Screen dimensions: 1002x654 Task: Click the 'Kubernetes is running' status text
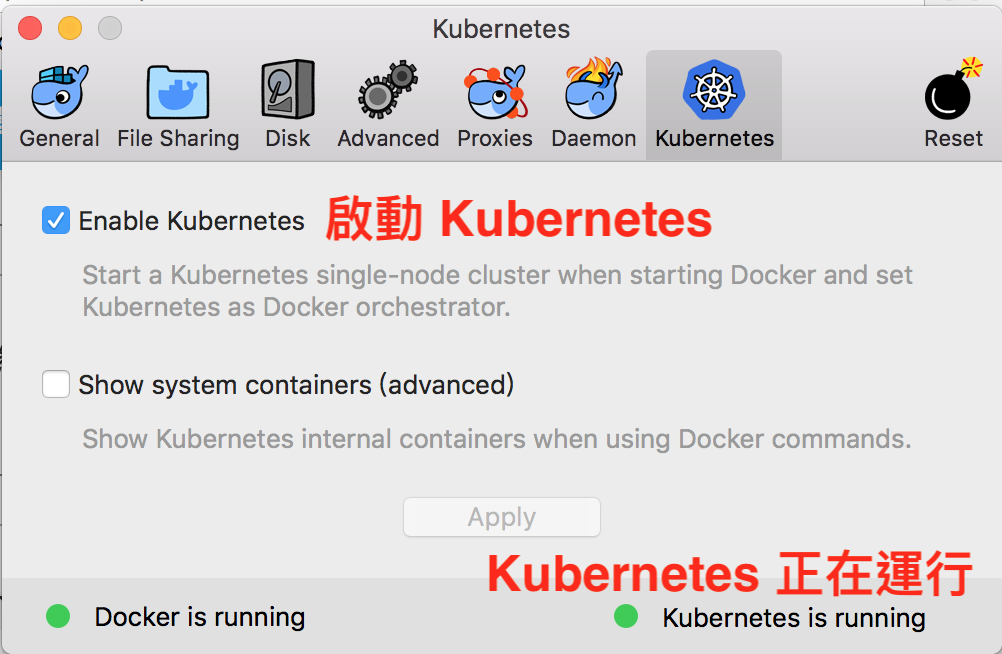click(794, 618)
